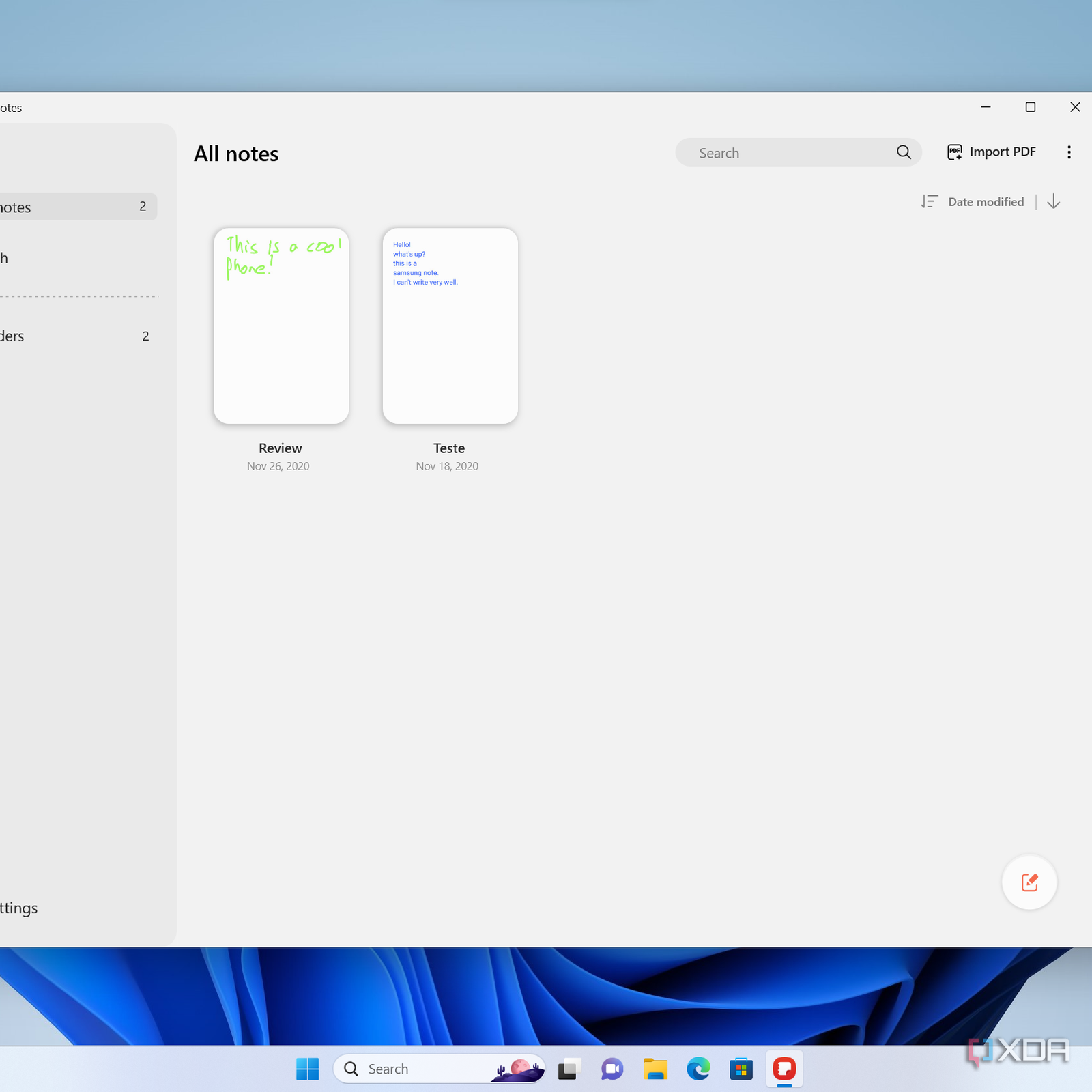Click the Windows Start button
Viewport: 1092px width, 1092px height.
[308, 1069]
